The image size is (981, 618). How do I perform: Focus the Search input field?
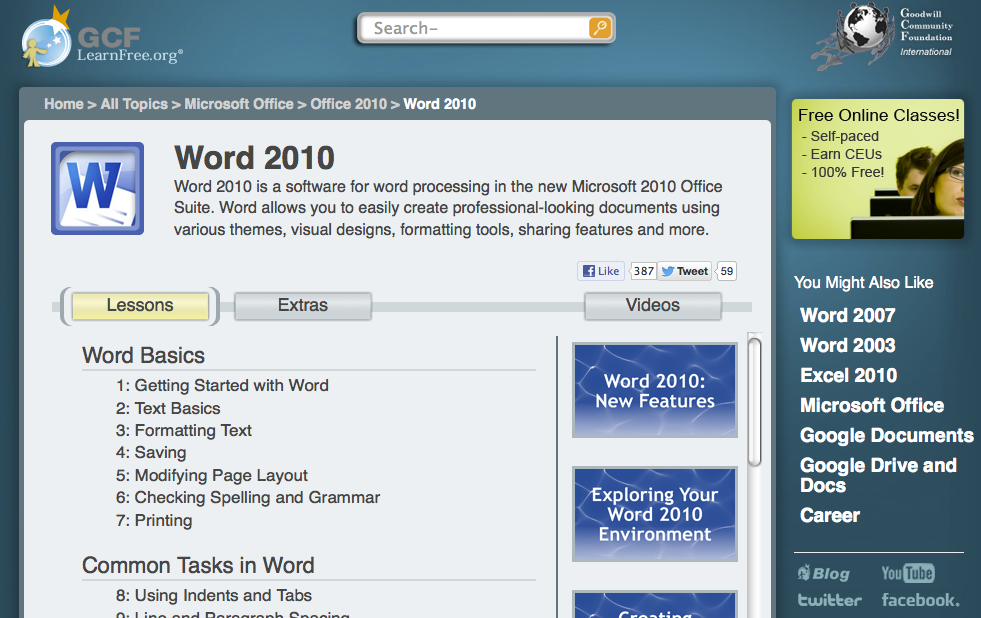click(477, 28)
